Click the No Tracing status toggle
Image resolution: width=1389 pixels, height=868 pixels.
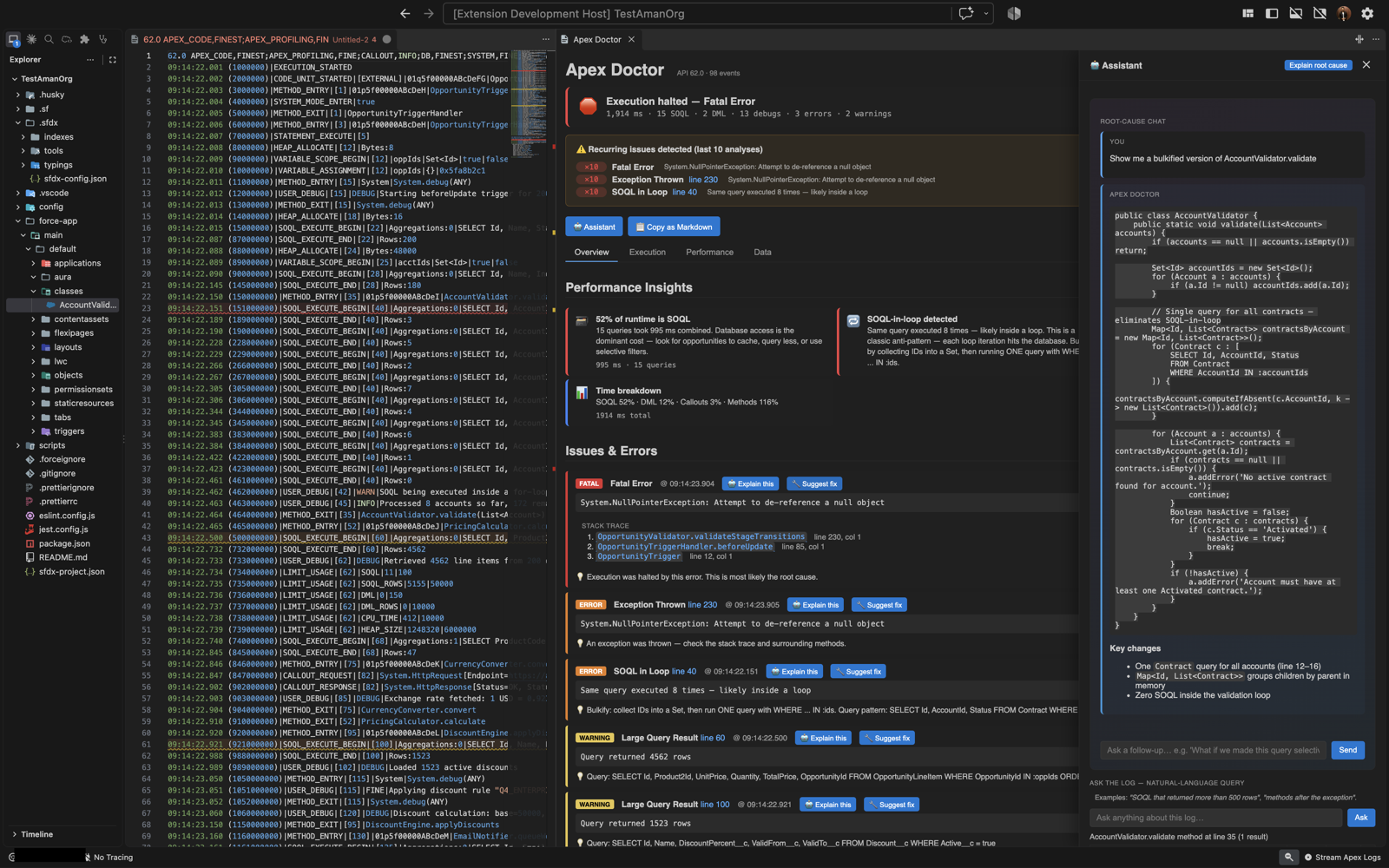click(109, 857)
